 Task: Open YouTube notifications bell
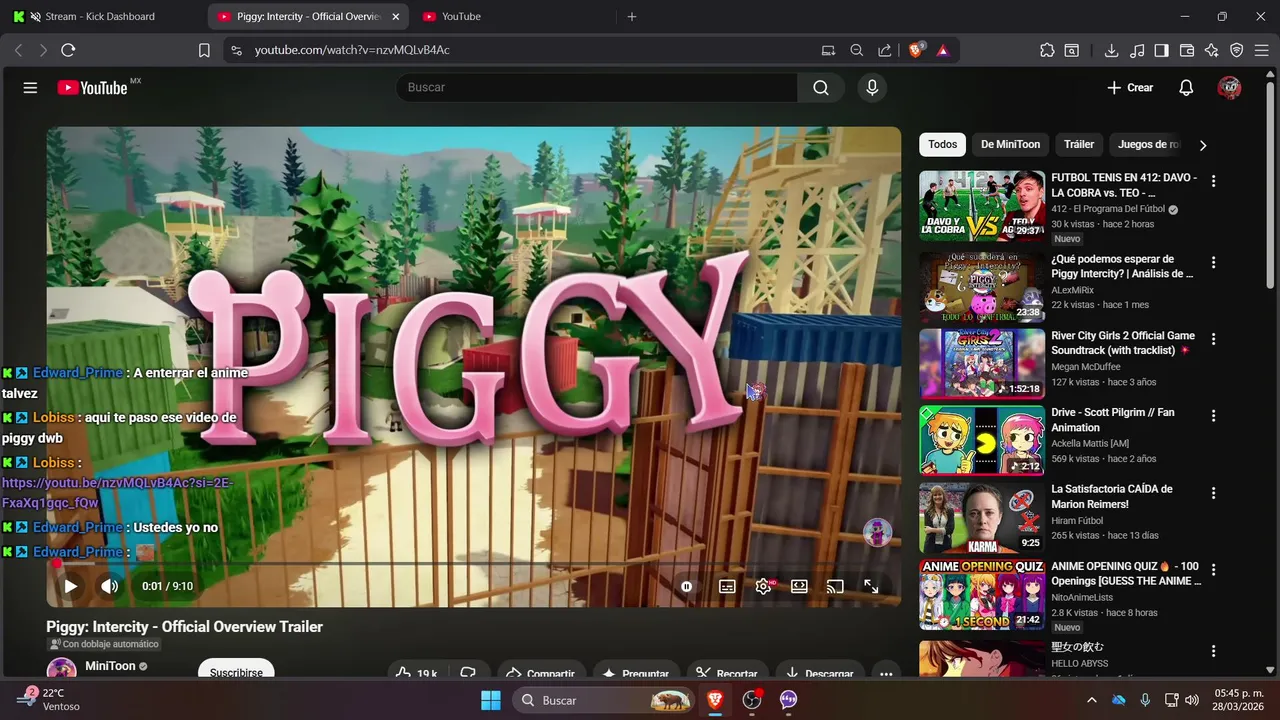pyautogui.click(x=1186, y=88)
